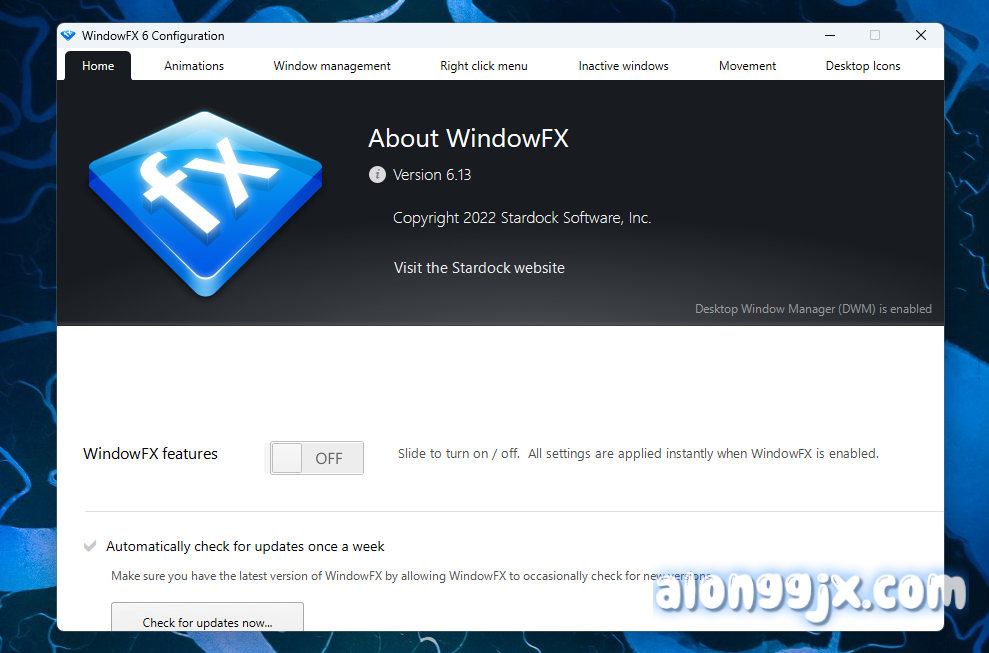Click the WindowFX title bar app icon
Viewport: 989px width, 653px height.
click(x=68, y=35)
